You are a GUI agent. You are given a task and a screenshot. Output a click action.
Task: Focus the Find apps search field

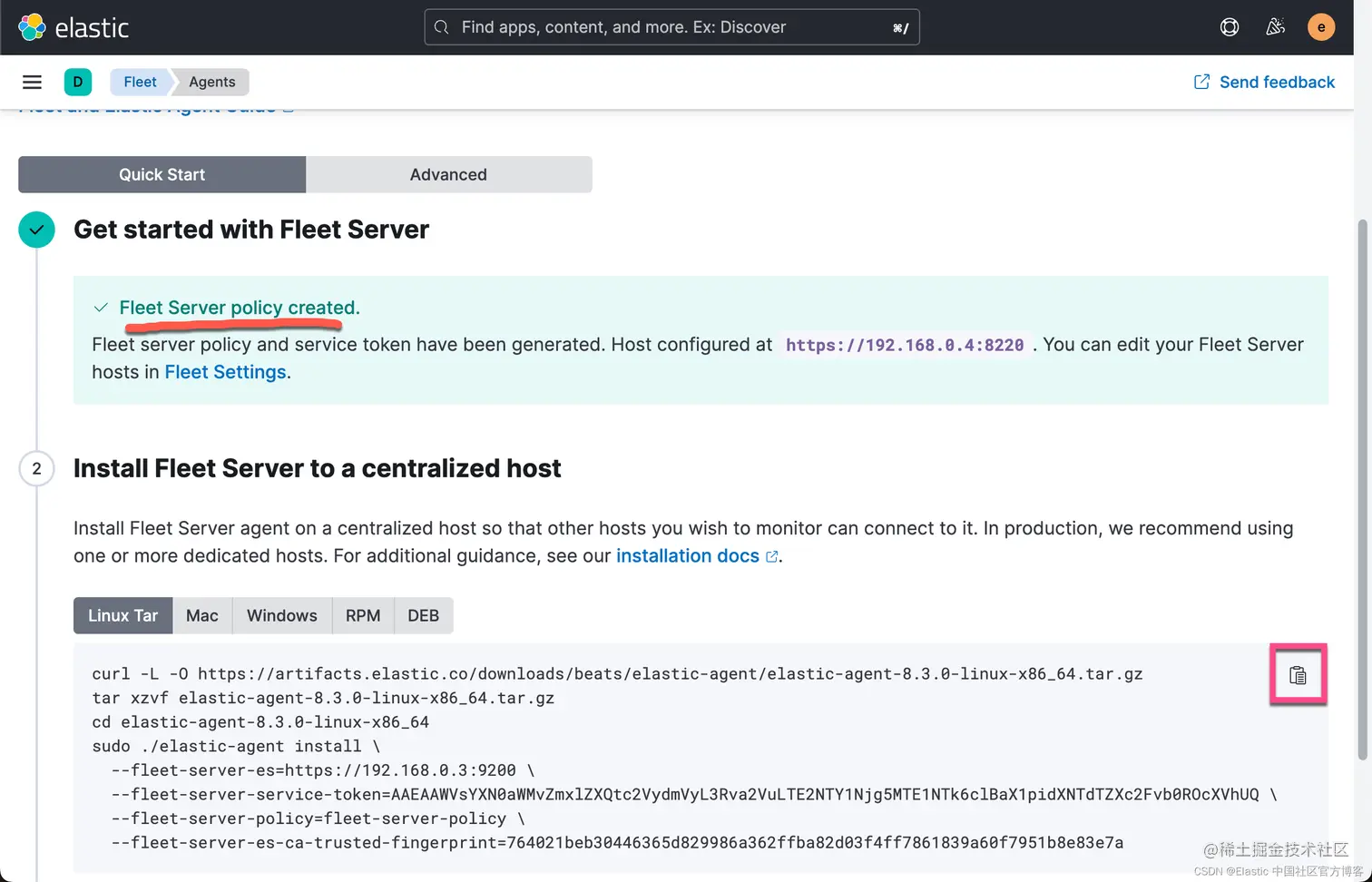[x=671, y=27]
